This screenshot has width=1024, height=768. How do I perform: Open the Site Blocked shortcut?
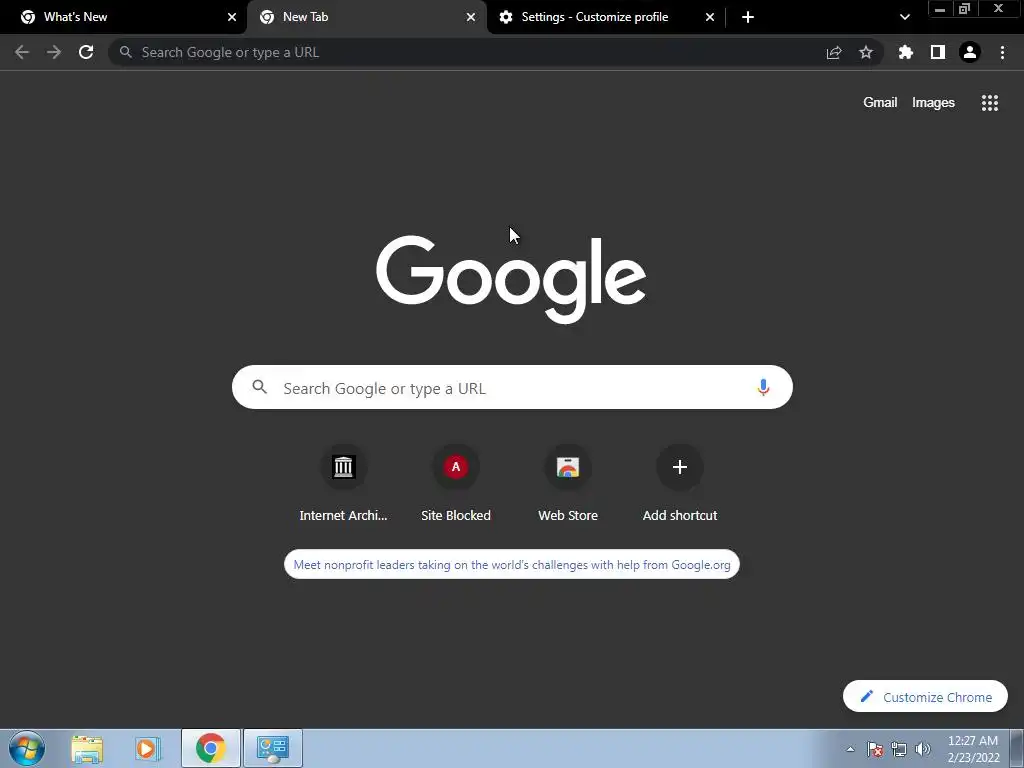click(456, 485)
